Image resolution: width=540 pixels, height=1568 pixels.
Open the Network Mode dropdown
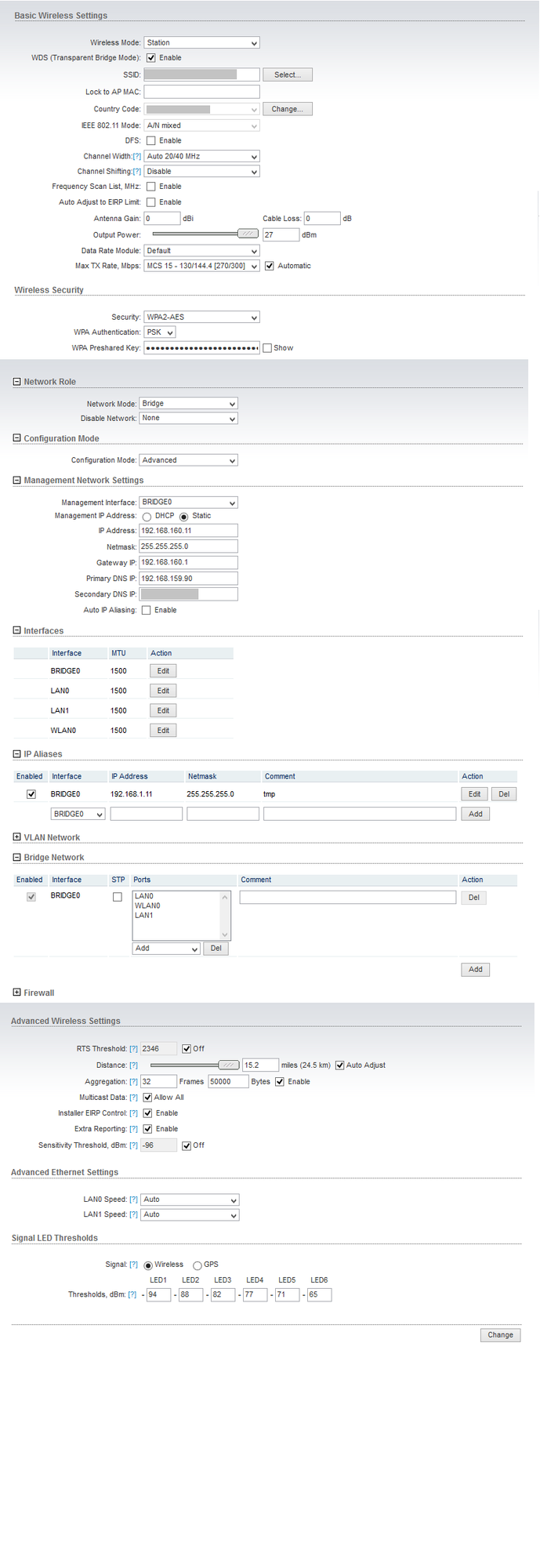click(188, 404)
